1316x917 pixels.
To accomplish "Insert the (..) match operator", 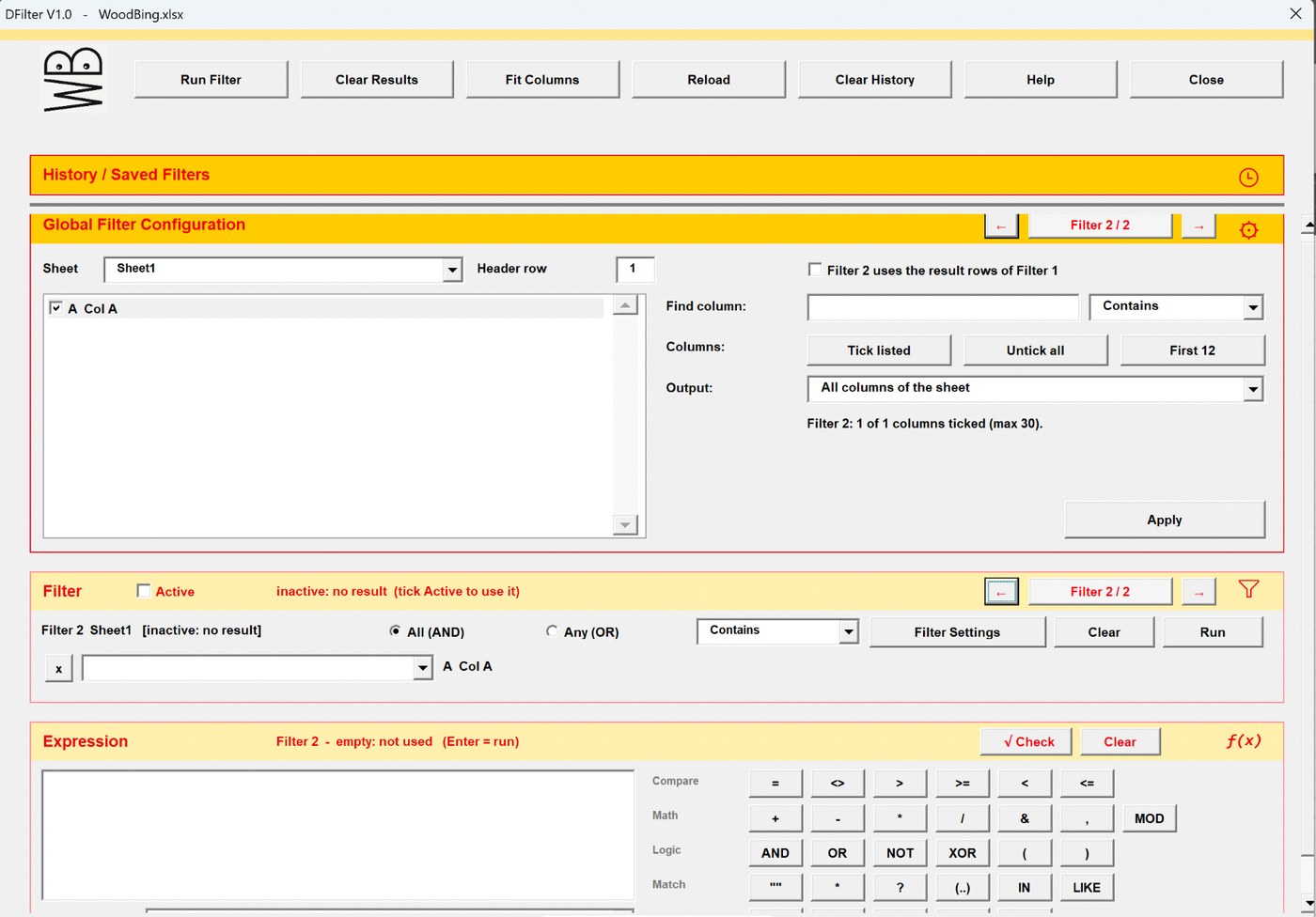I will click(x=962, y=887).
